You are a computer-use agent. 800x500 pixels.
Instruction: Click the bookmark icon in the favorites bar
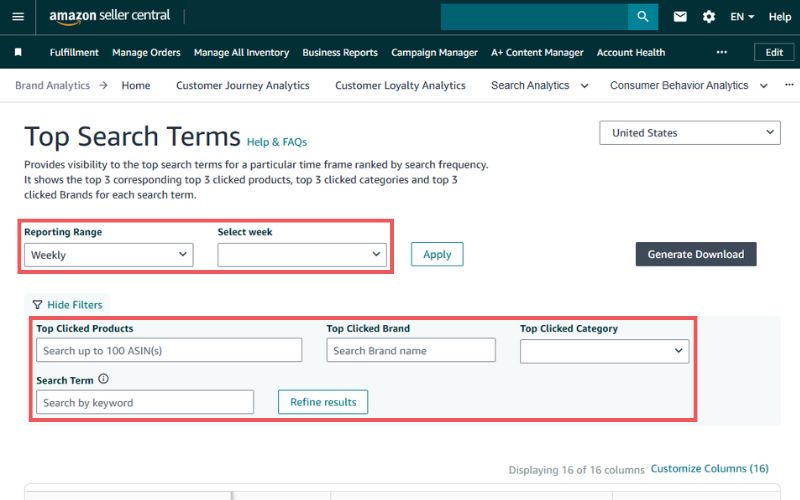click(x=18, y=52)
